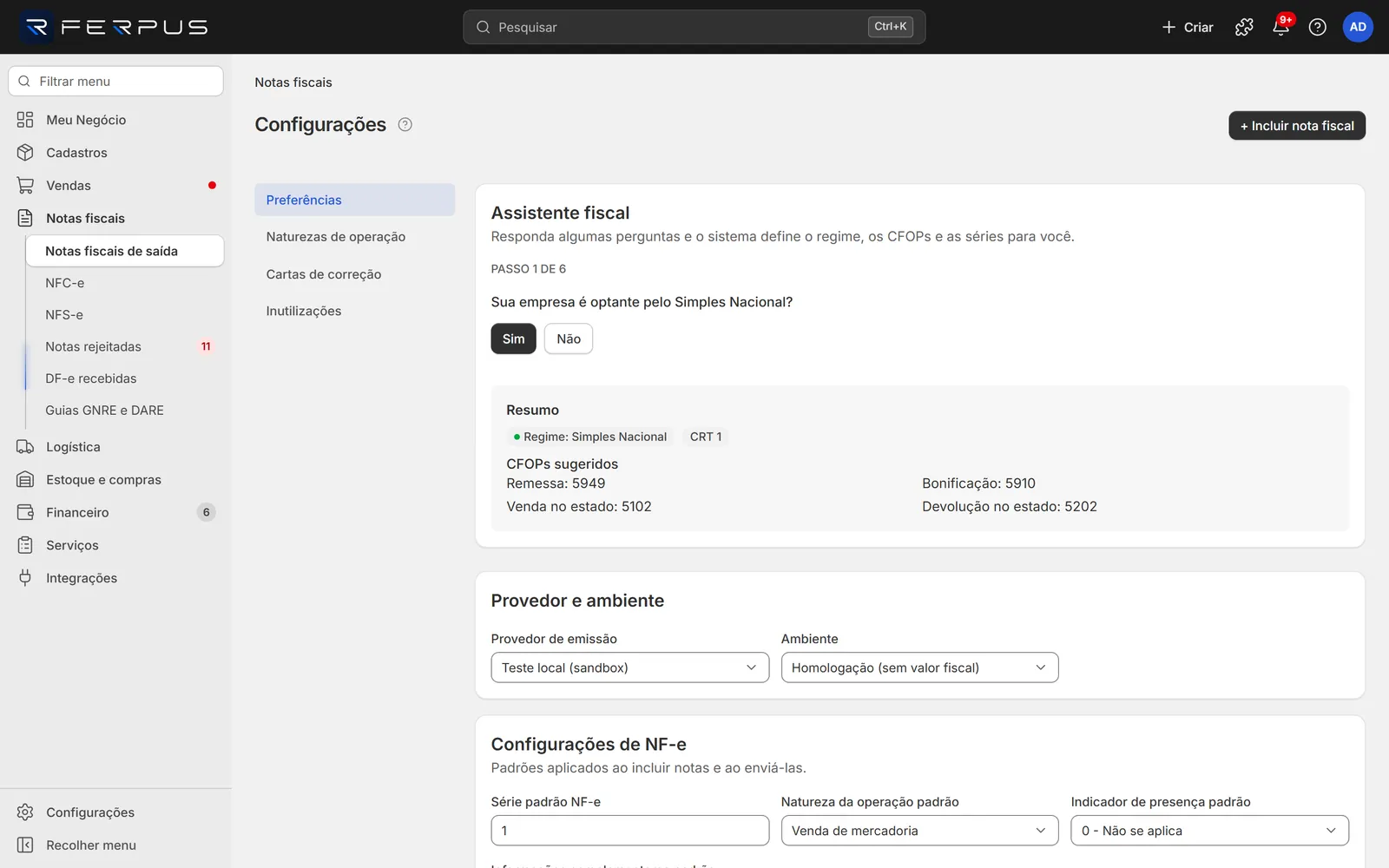Open the Ferpus logo home link
The image size is (1389, 868).
click(115, 27)
